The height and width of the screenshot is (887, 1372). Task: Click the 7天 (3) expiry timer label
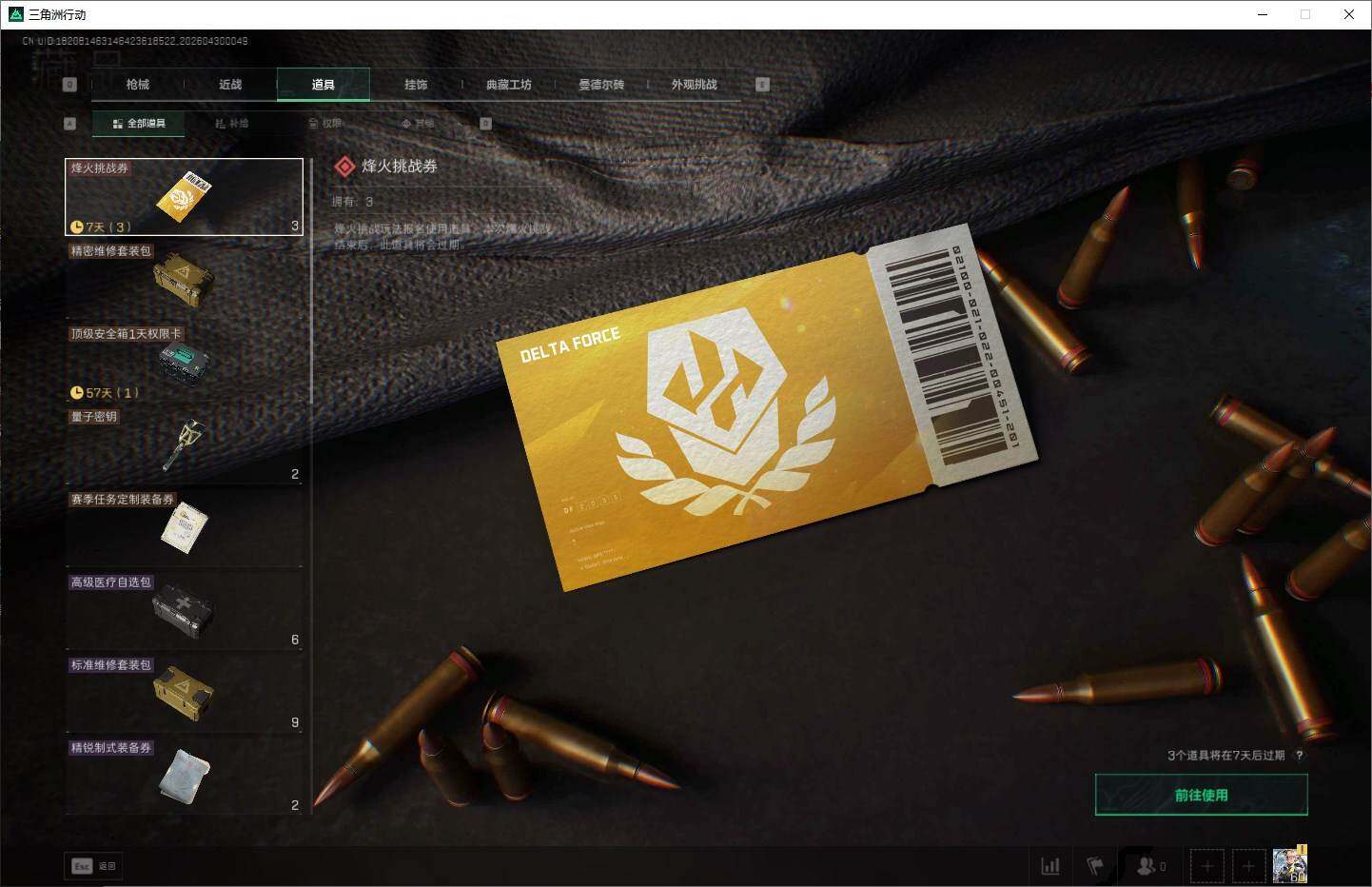click(x=101, y=227)
